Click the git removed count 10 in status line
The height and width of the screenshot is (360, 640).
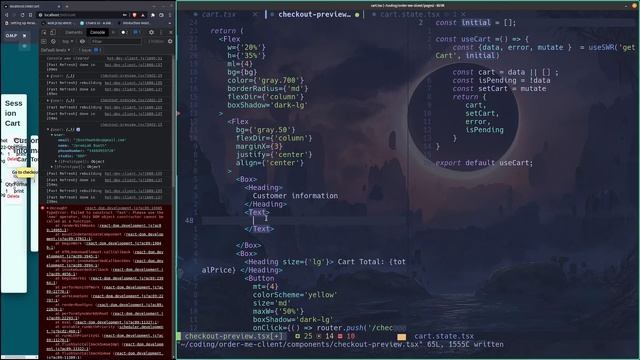[x=347, y=336]
